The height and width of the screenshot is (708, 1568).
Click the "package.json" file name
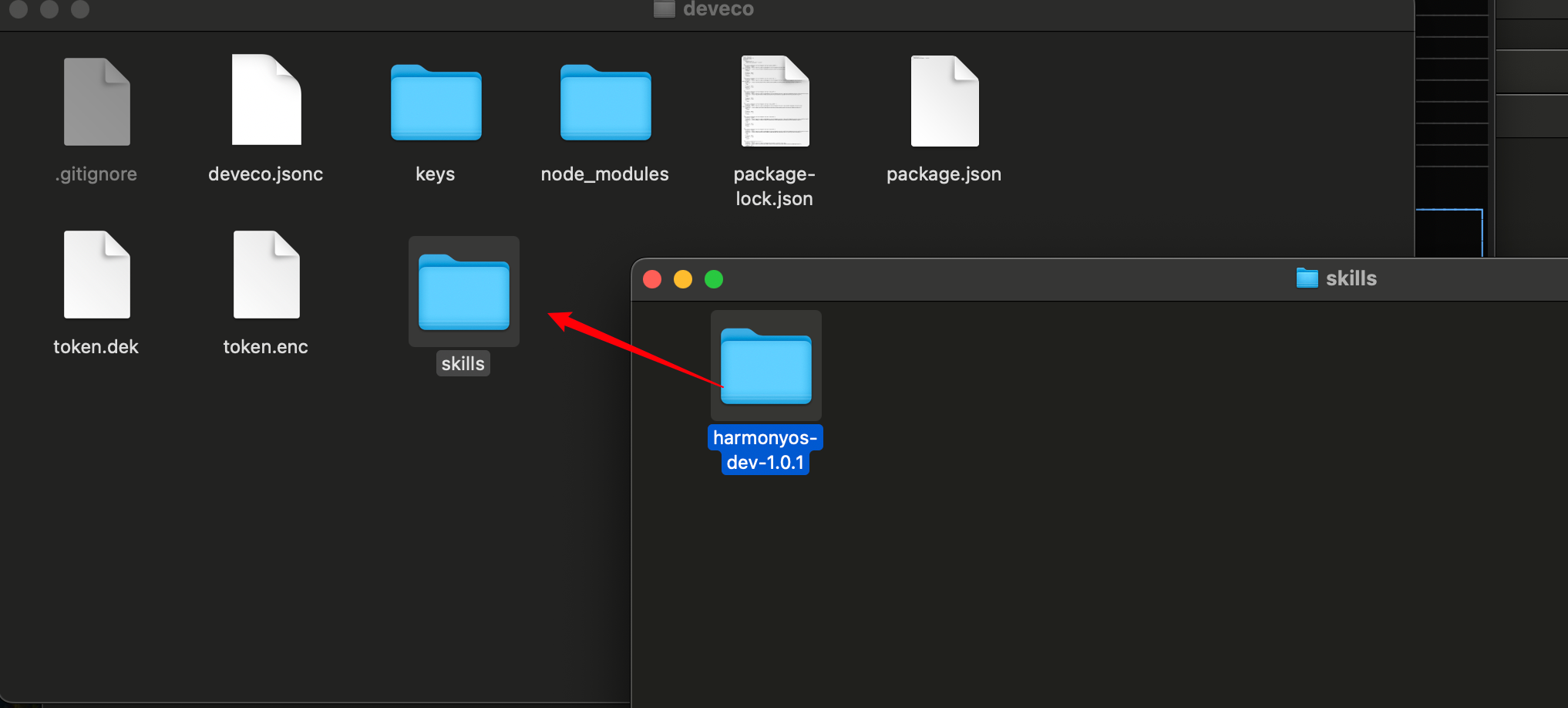click(x=944, y=174)
